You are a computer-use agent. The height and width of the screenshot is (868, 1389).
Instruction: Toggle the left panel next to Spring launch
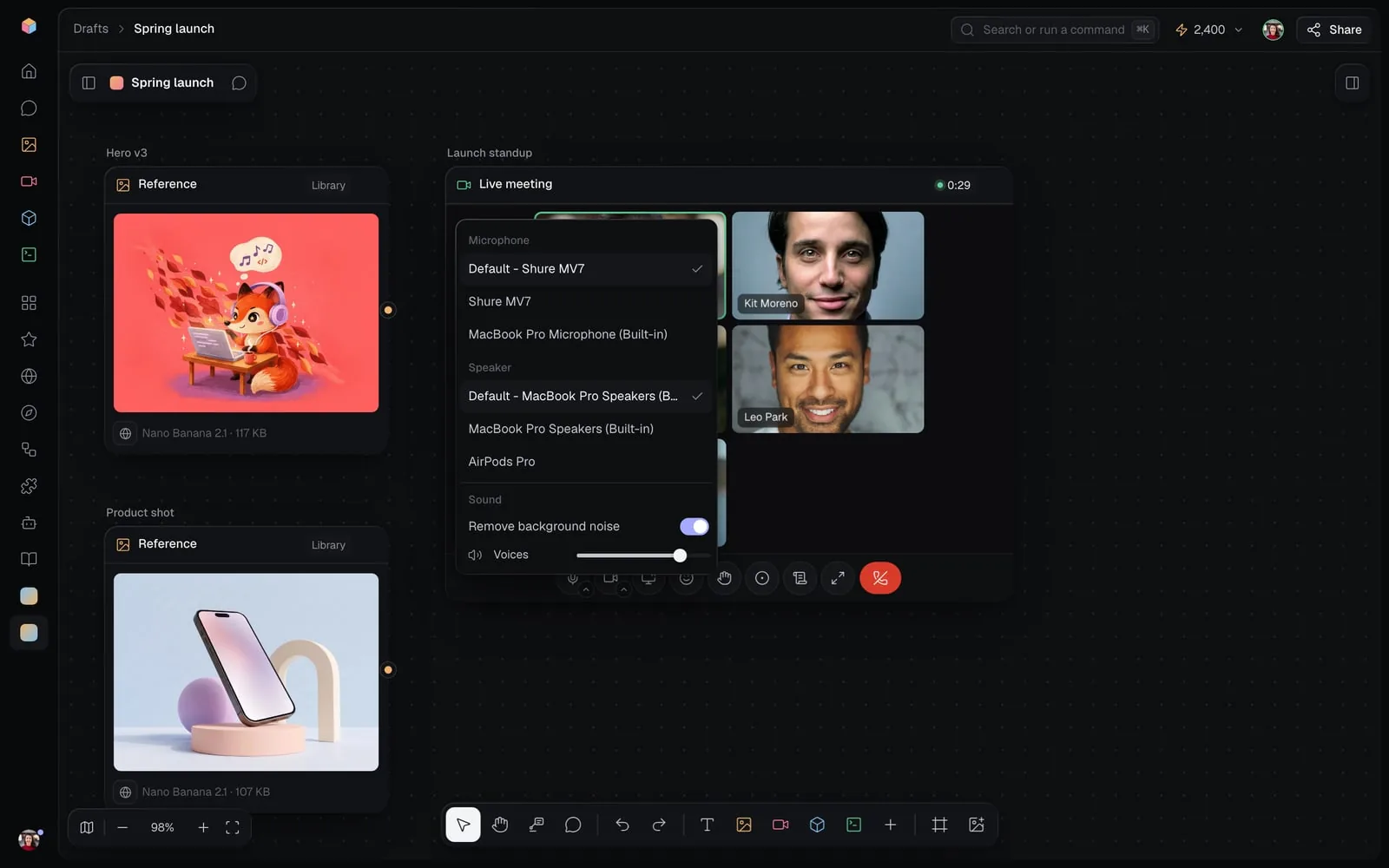[89, 82]
